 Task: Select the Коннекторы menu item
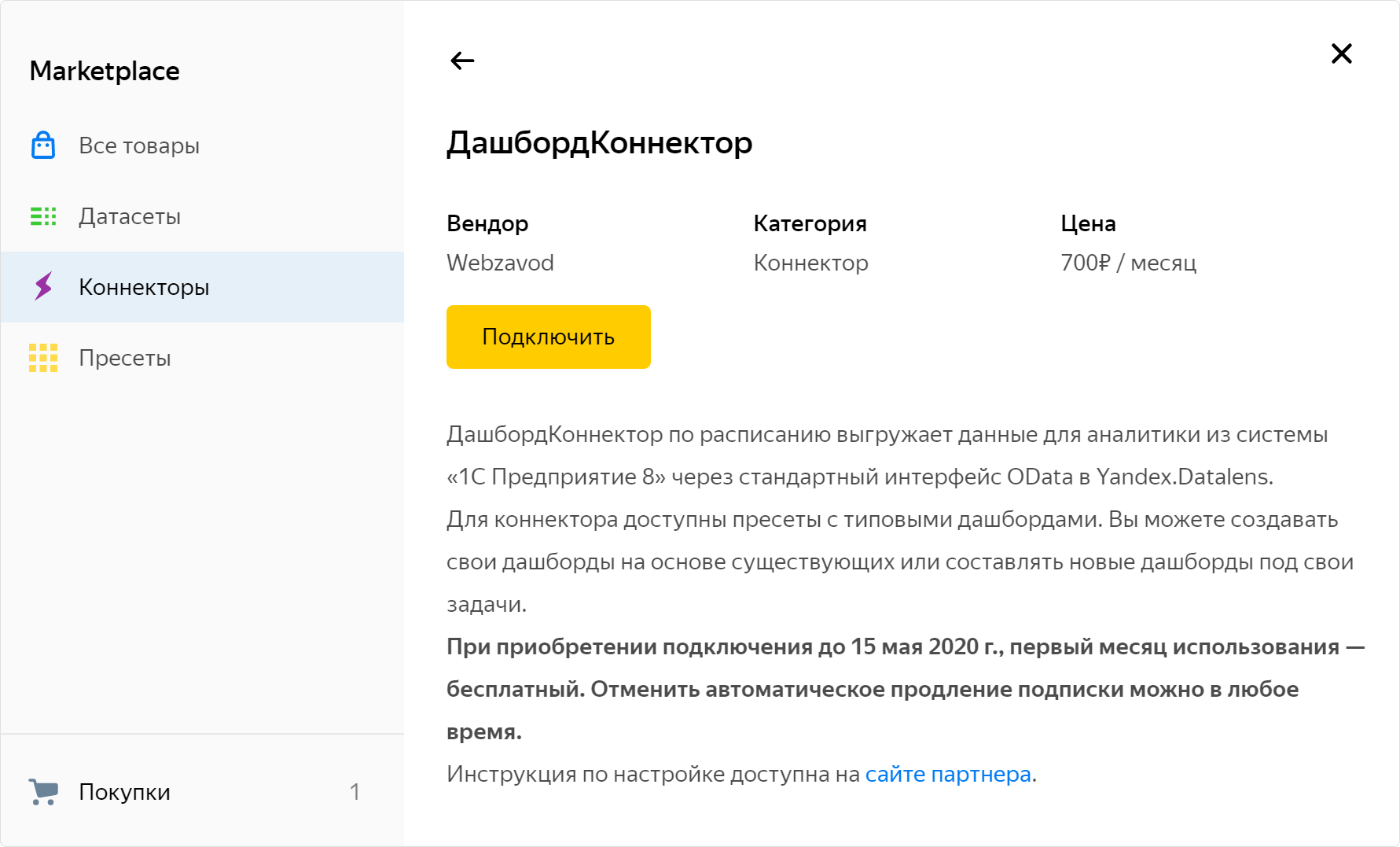click(x=202, y=287)
